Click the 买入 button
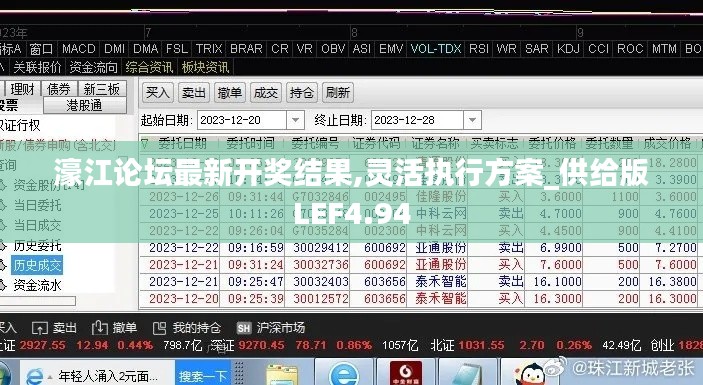The image size is (703, 385). tap(158, 93)
